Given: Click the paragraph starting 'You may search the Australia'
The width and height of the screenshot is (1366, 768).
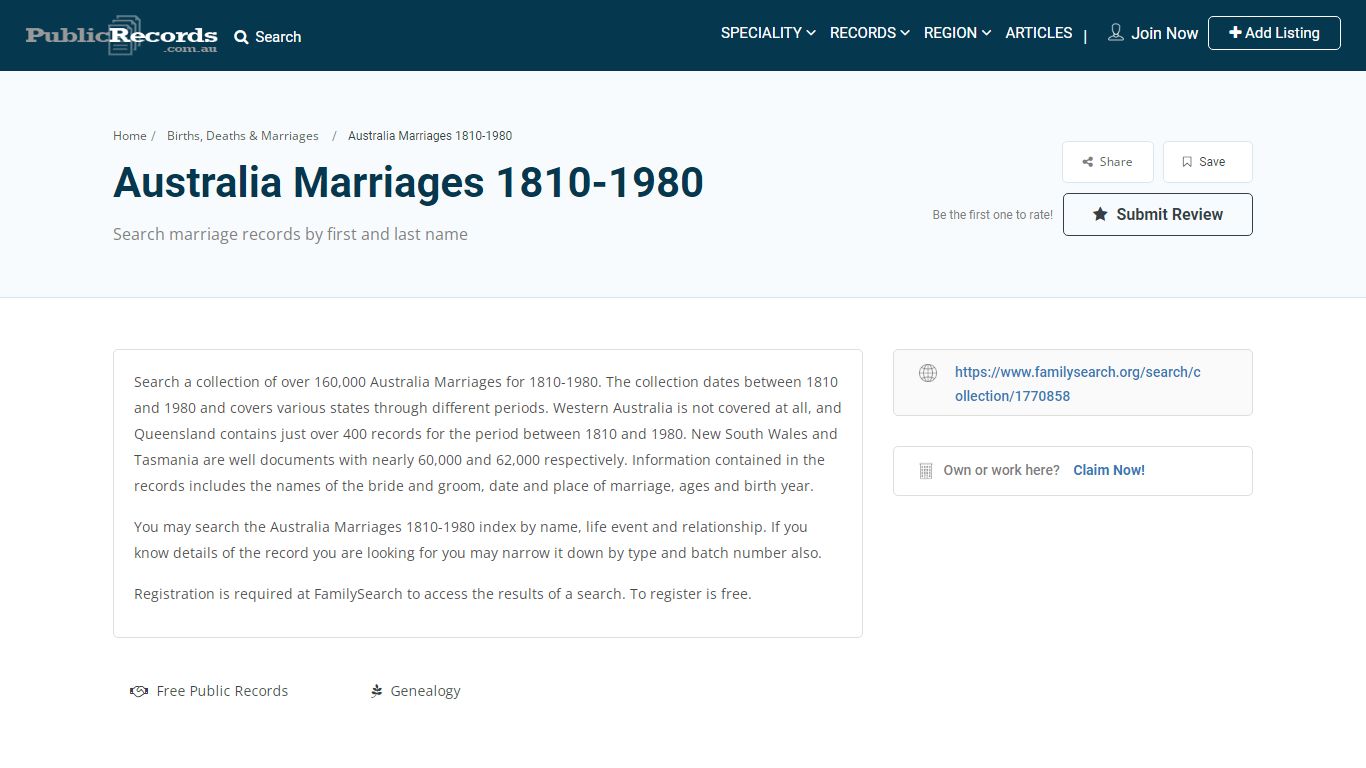Looking at the screenshot, I should (478, 540).
